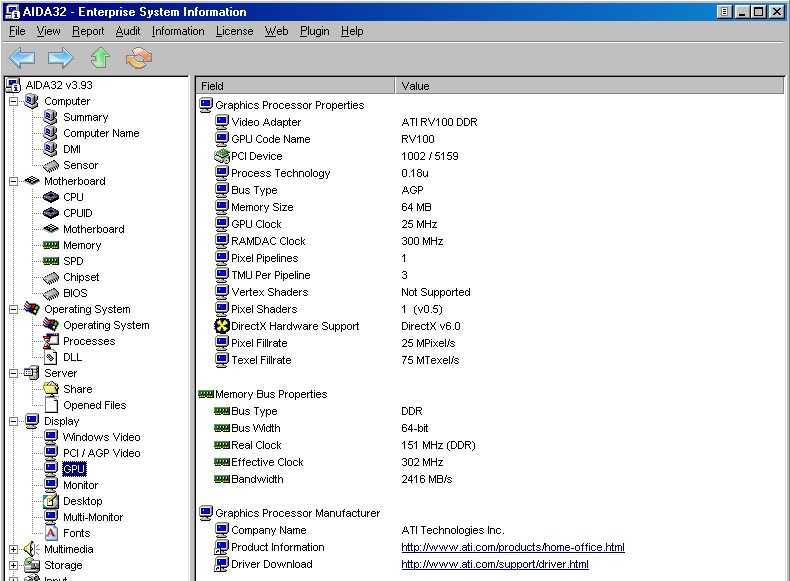The width and height of the screenshot is (790, 581).
Task: Open the Report menu
Action: tap(88, 31)
